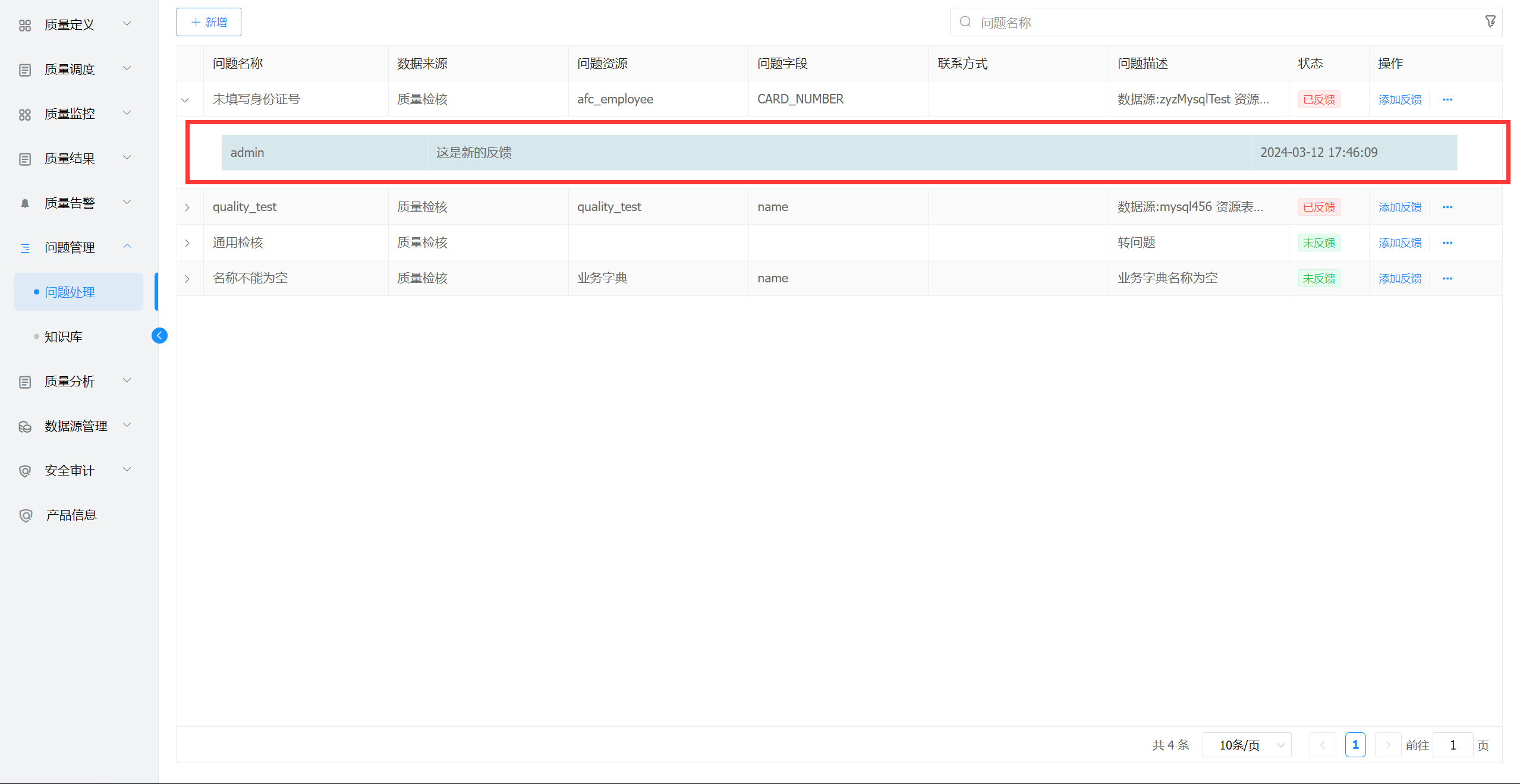Click 添加反馈 for 名称不能为空
The image size is (1520, 784).
[1400, 279]
